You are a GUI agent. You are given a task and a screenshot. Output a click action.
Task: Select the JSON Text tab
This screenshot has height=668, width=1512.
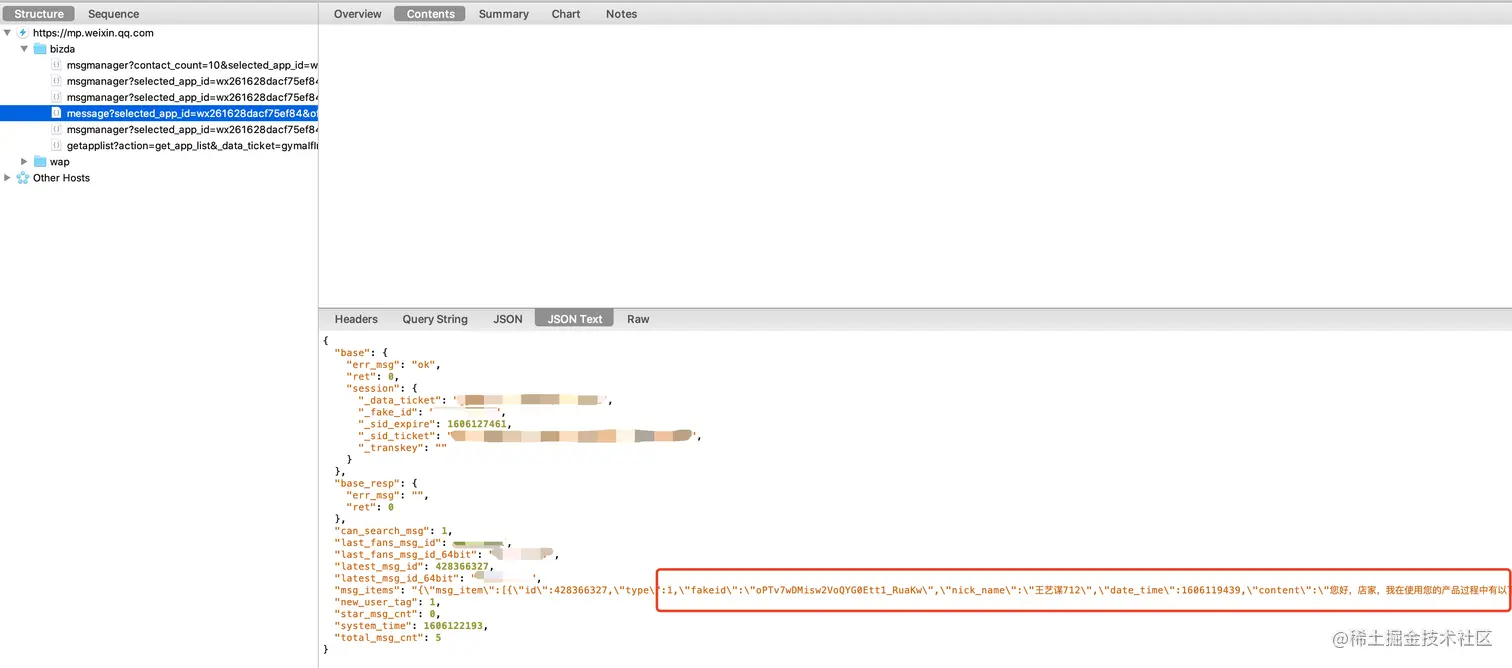[575, 319]
